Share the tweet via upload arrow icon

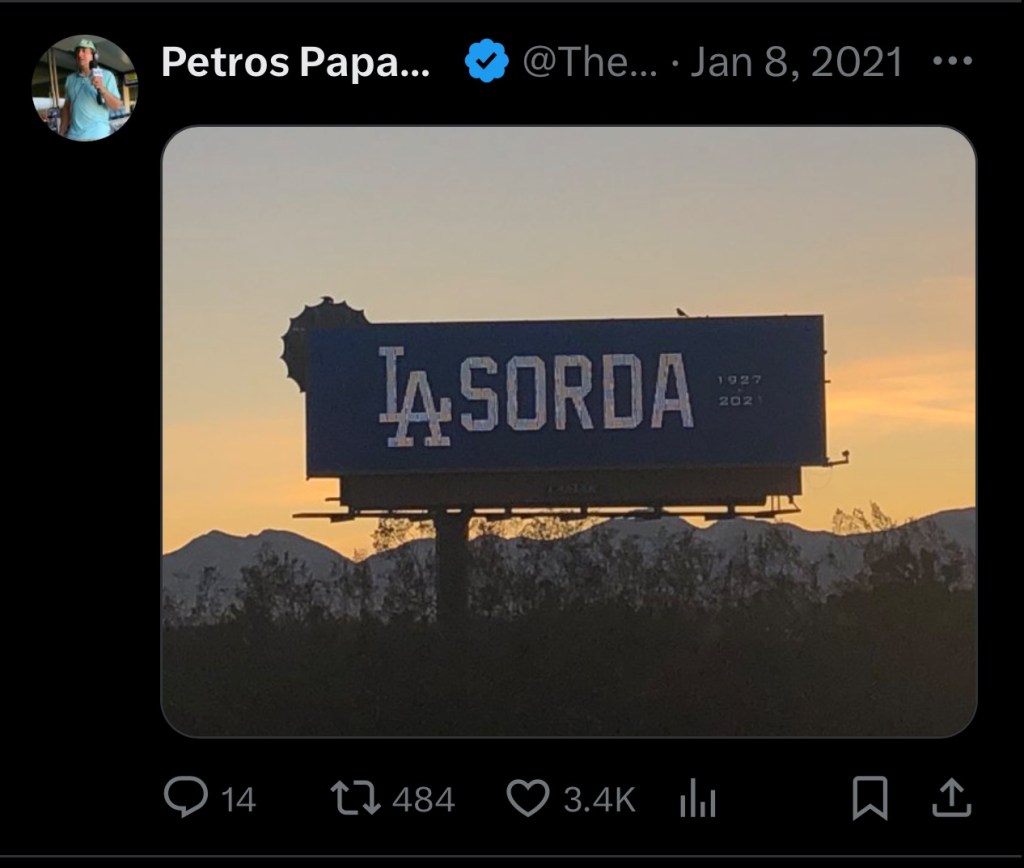coord(952,797)
